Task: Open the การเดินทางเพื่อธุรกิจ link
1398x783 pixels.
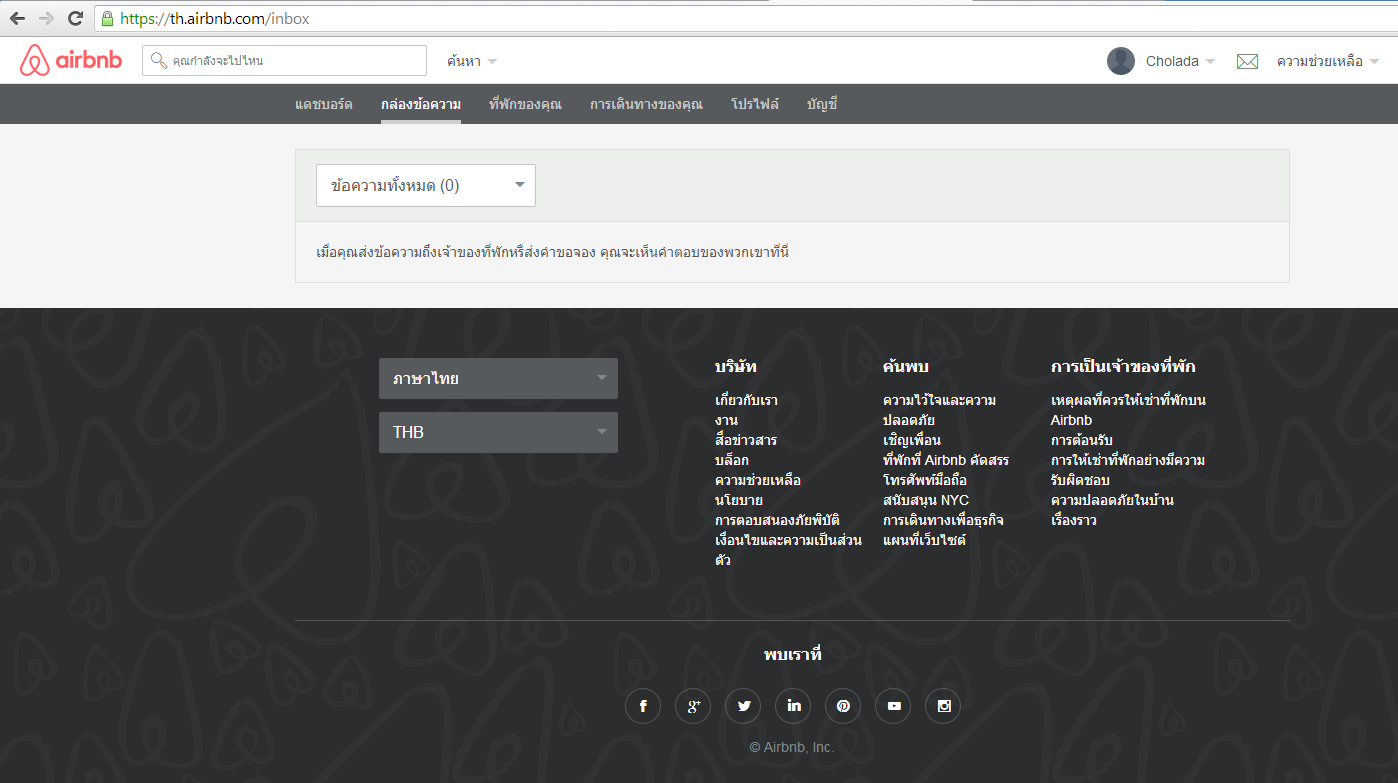Action: point(943,521)
